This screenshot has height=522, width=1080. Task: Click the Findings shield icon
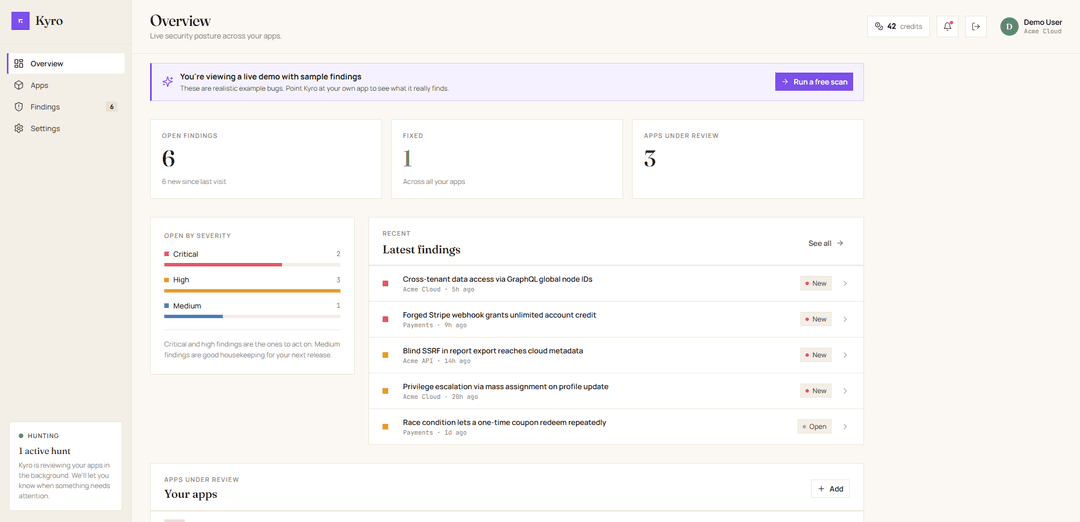(19, 107)
